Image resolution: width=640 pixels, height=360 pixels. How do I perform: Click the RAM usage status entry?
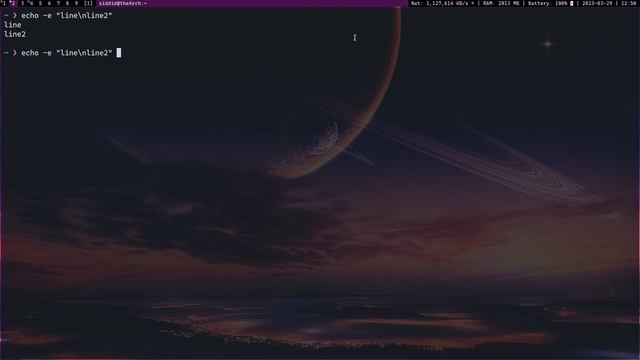click(501, 3)
